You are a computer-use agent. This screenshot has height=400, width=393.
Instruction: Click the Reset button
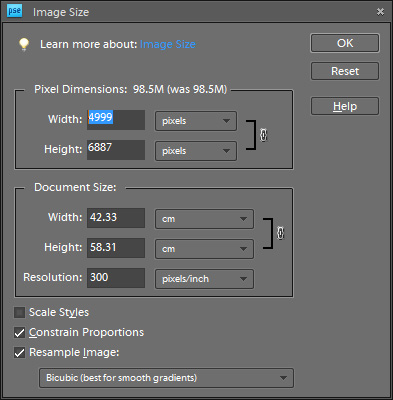click(345, 71)
